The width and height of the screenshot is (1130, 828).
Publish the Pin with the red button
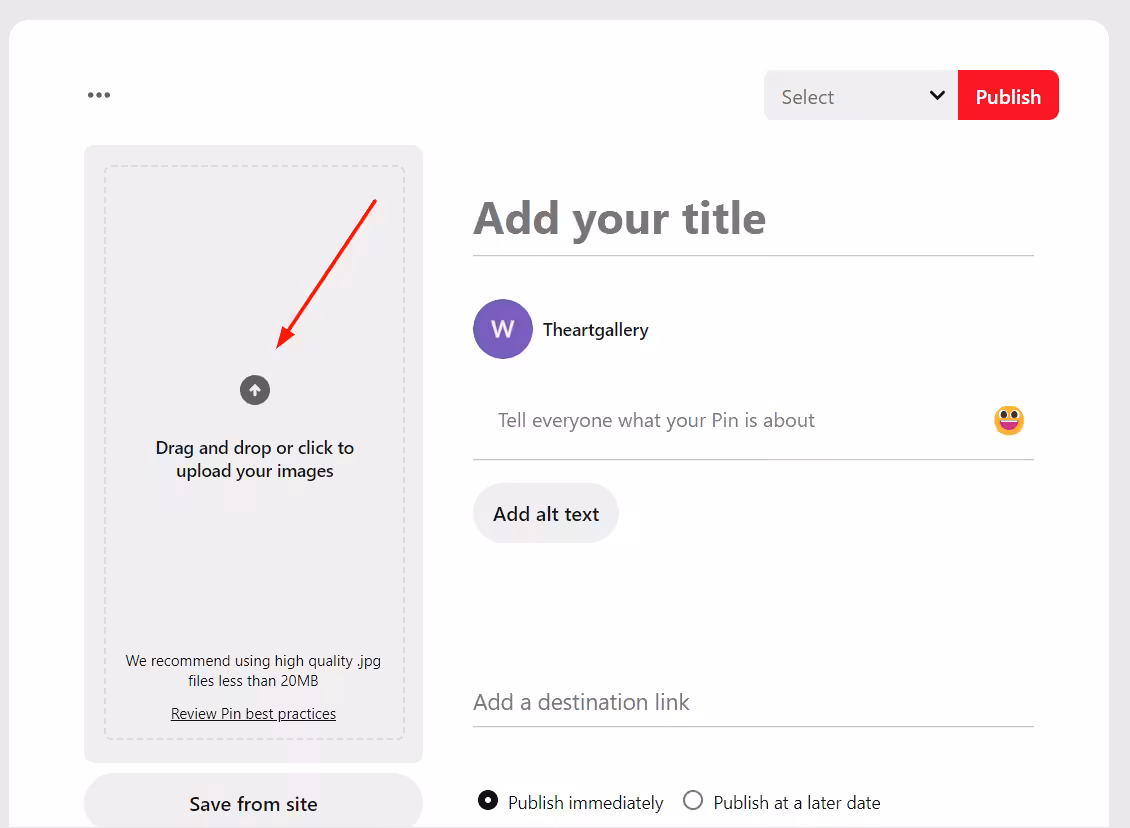pos(1007,96)
